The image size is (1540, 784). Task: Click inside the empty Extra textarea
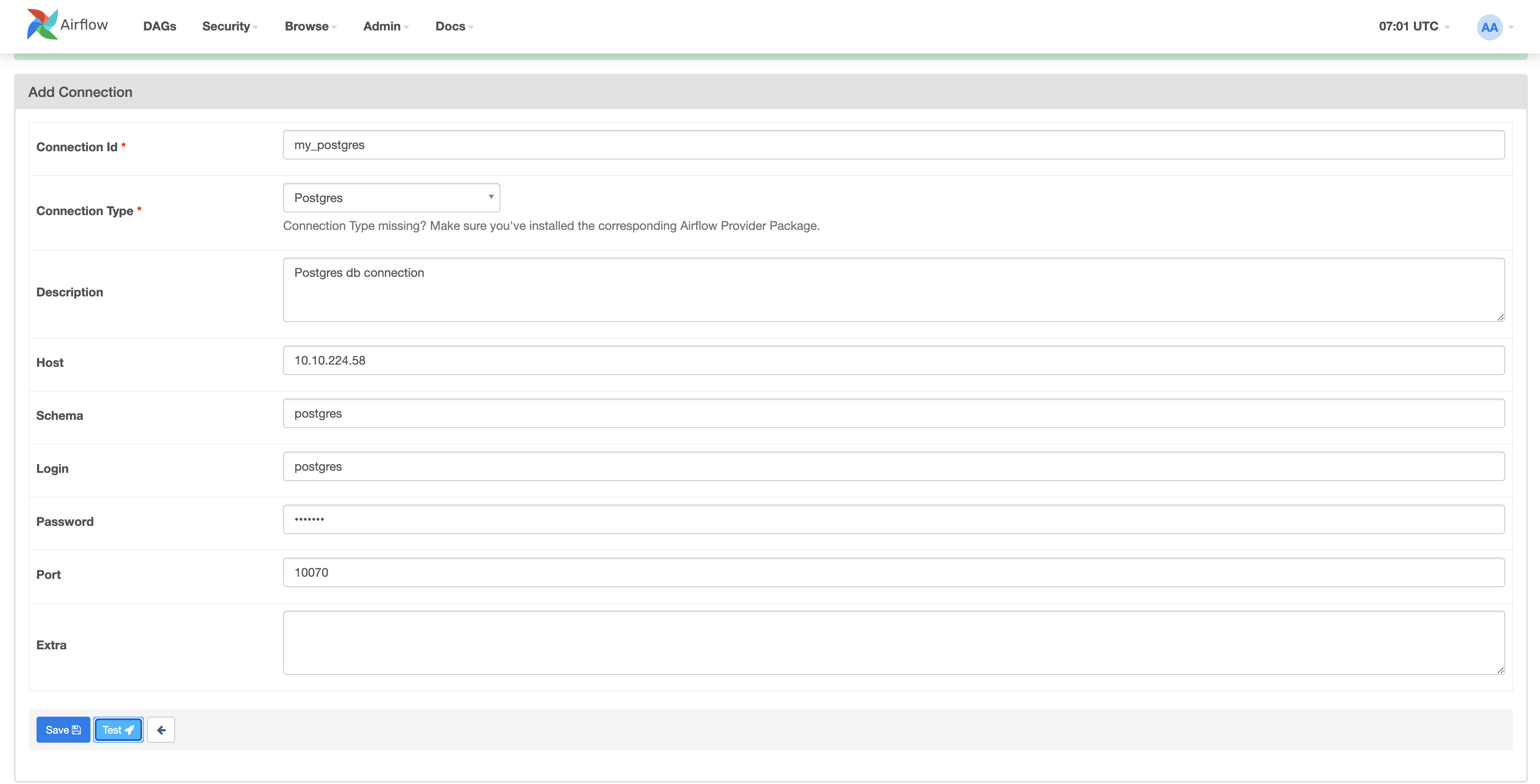893,642
